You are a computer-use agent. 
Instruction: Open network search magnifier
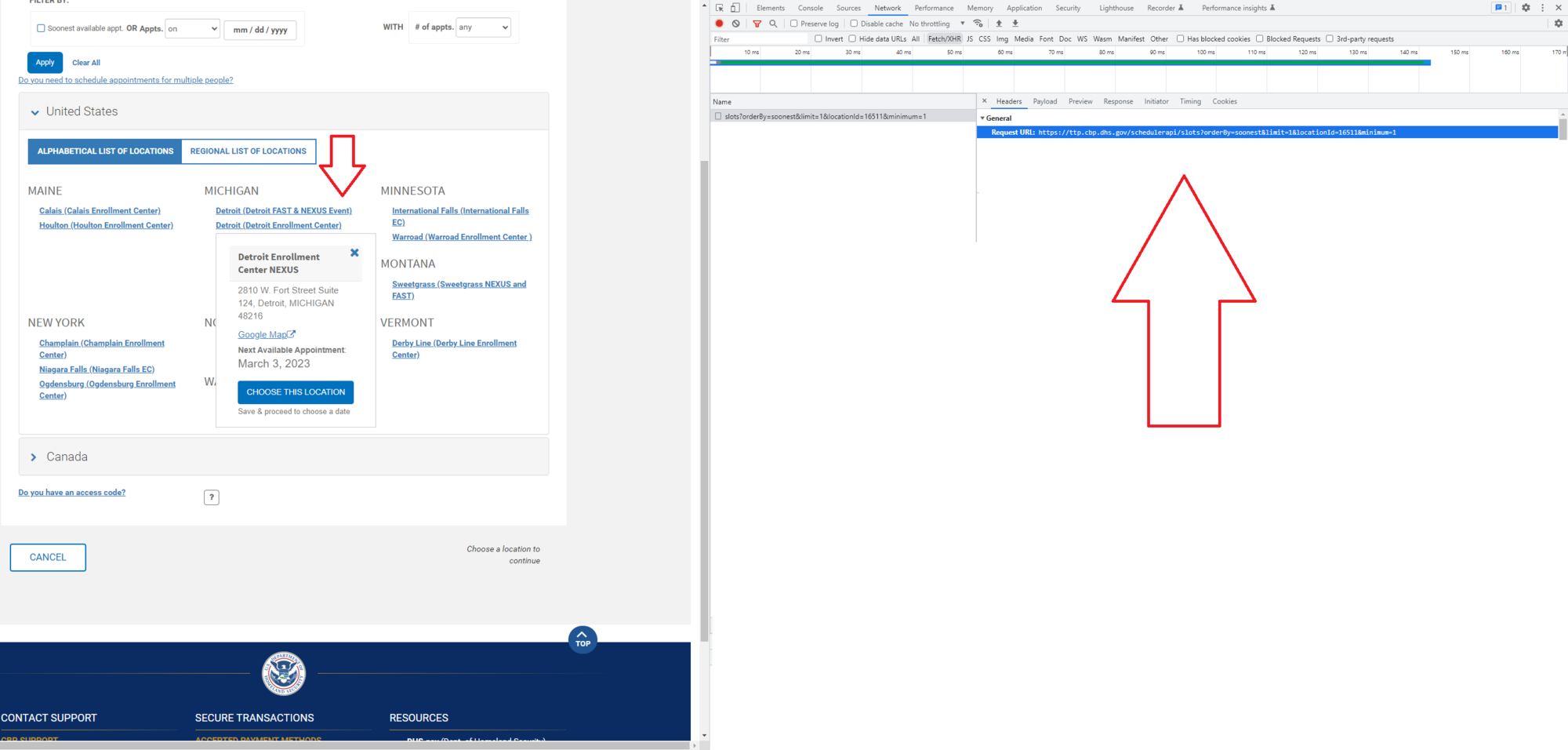point(773,24)
